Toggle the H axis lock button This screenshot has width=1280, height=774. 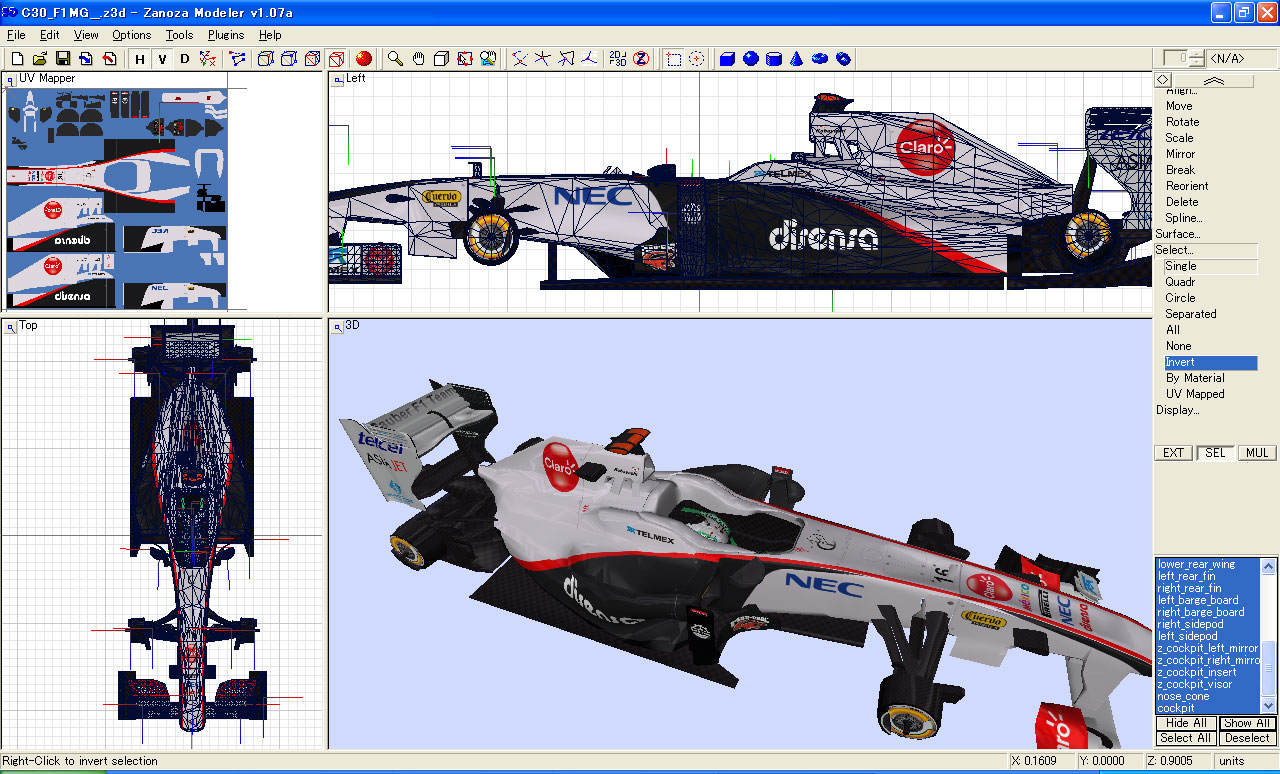pos(140,59)
